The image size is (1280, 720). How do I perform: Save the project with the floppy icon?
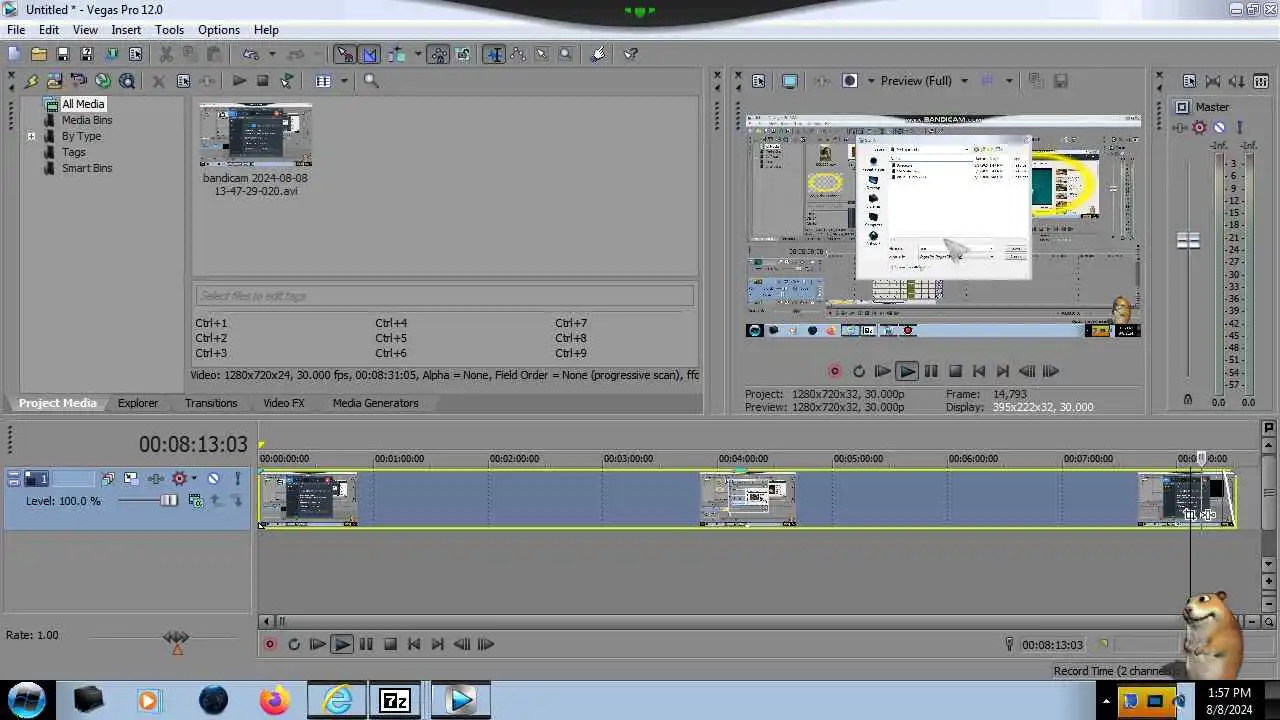coord(62,54)
